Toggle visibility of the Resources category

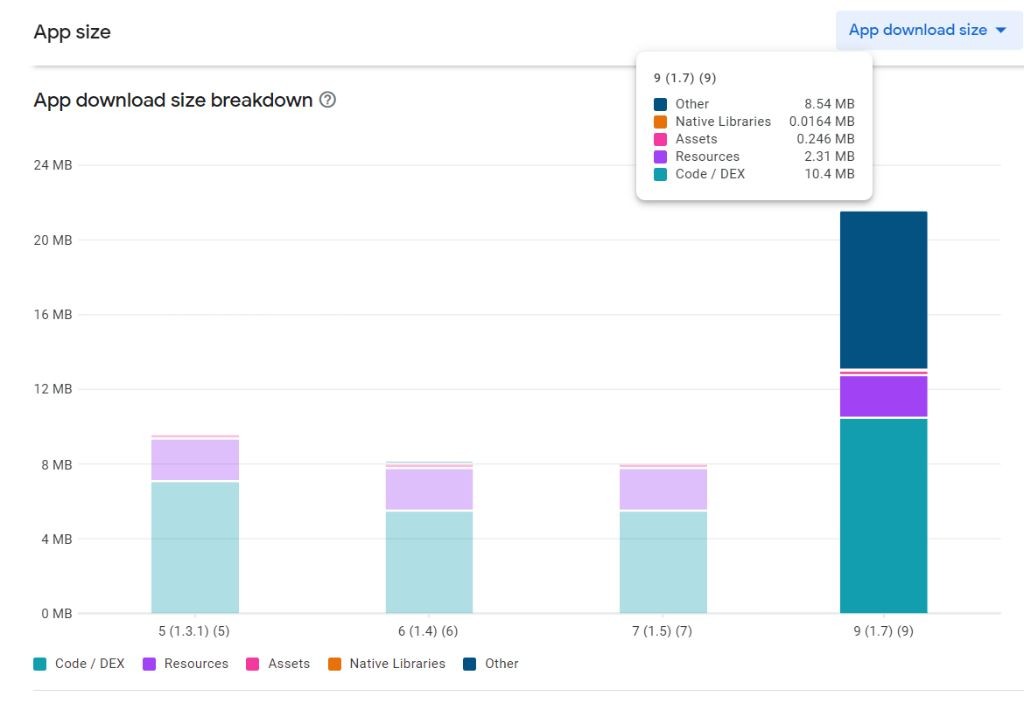186,663
